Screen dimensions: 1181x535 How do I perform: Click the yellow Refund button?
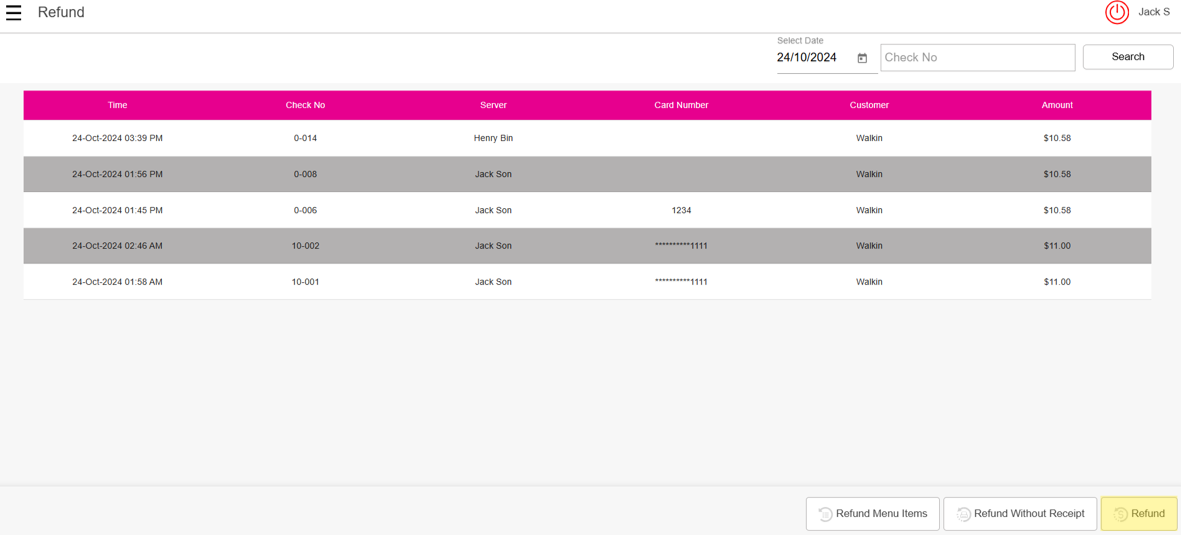1138,514
